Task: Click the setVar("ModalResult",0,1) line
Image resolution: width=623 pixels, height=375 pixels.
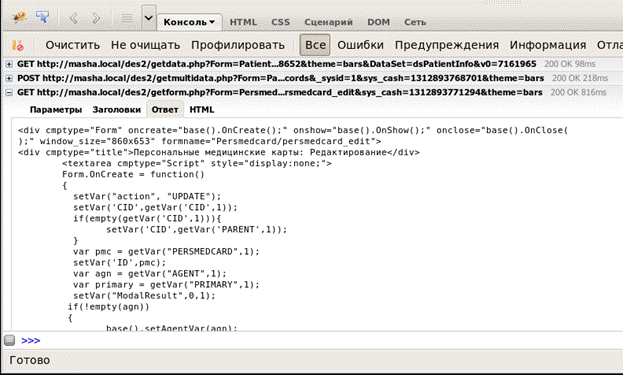Action: coord(144,296)
